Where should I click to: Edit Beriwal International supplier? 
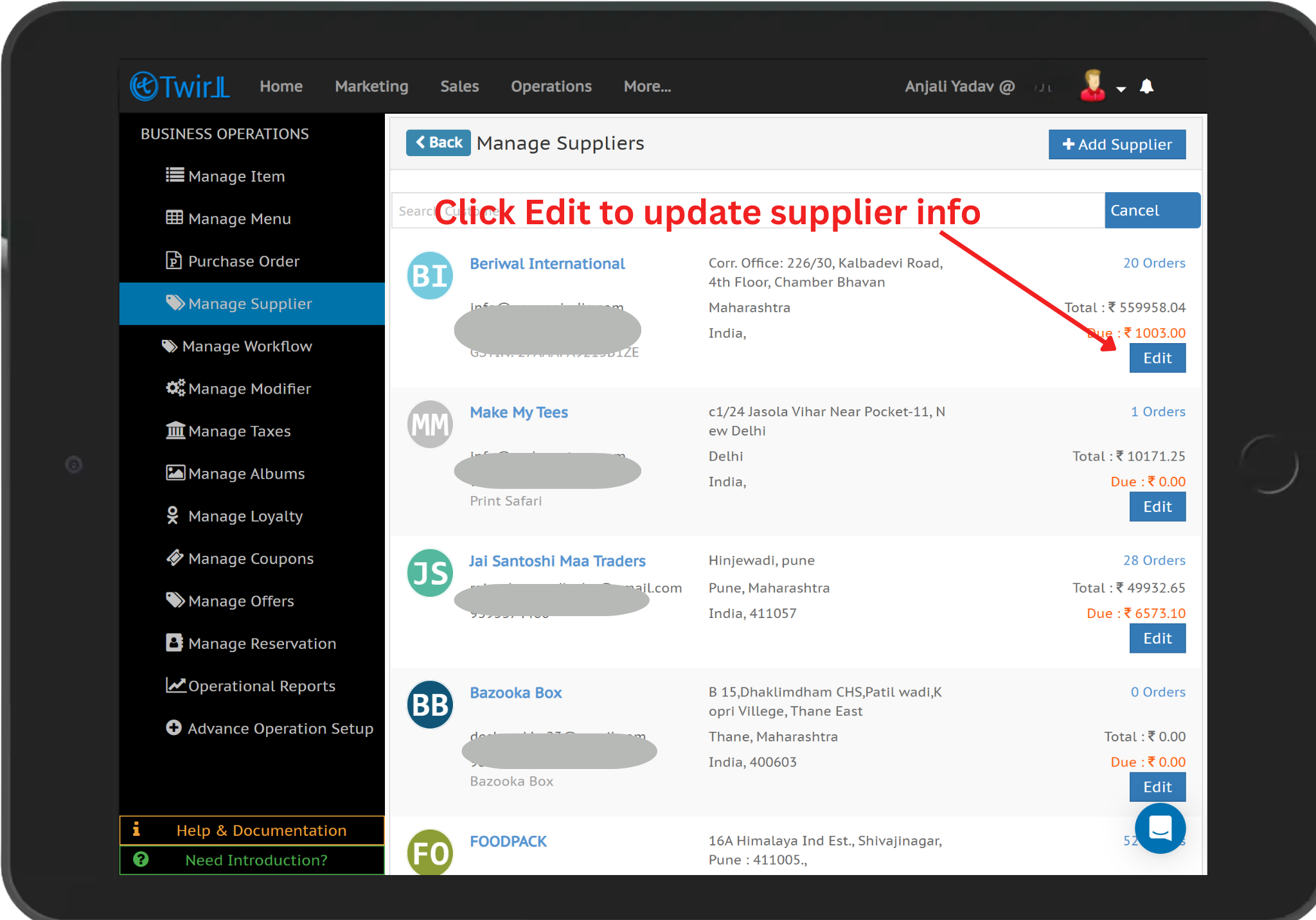click(1157, 358)
